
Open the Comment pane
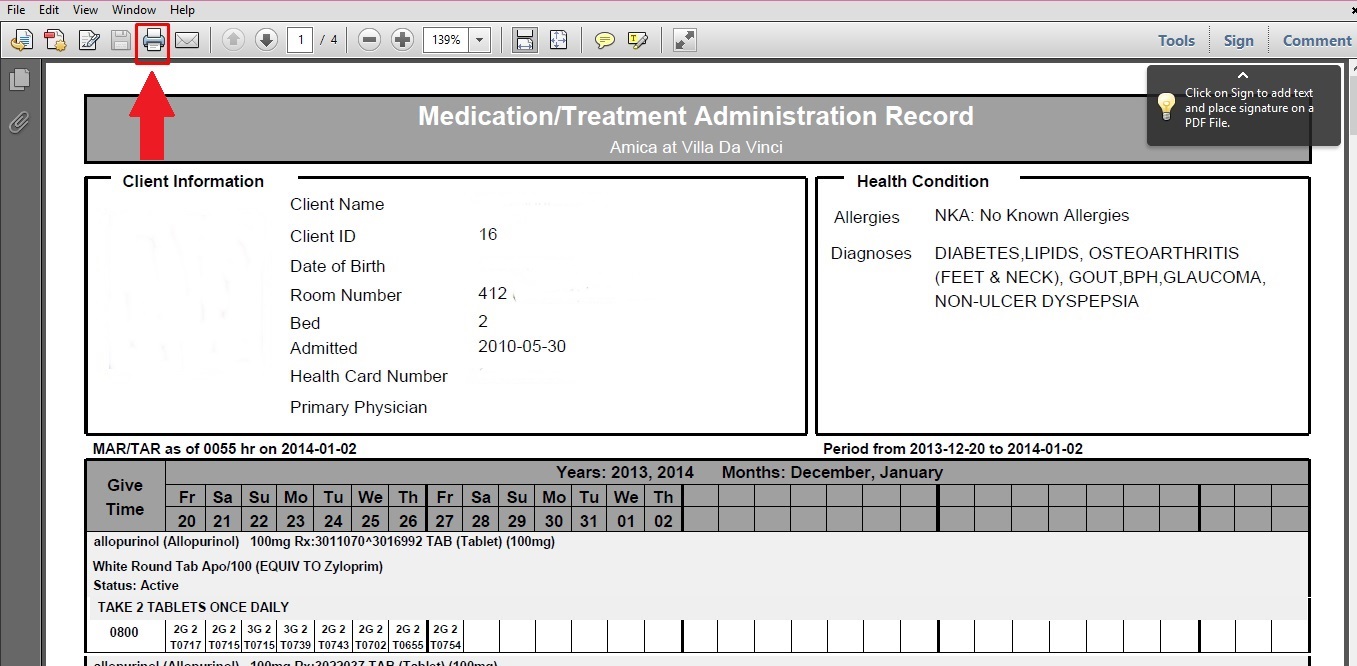click(1316, 40)
